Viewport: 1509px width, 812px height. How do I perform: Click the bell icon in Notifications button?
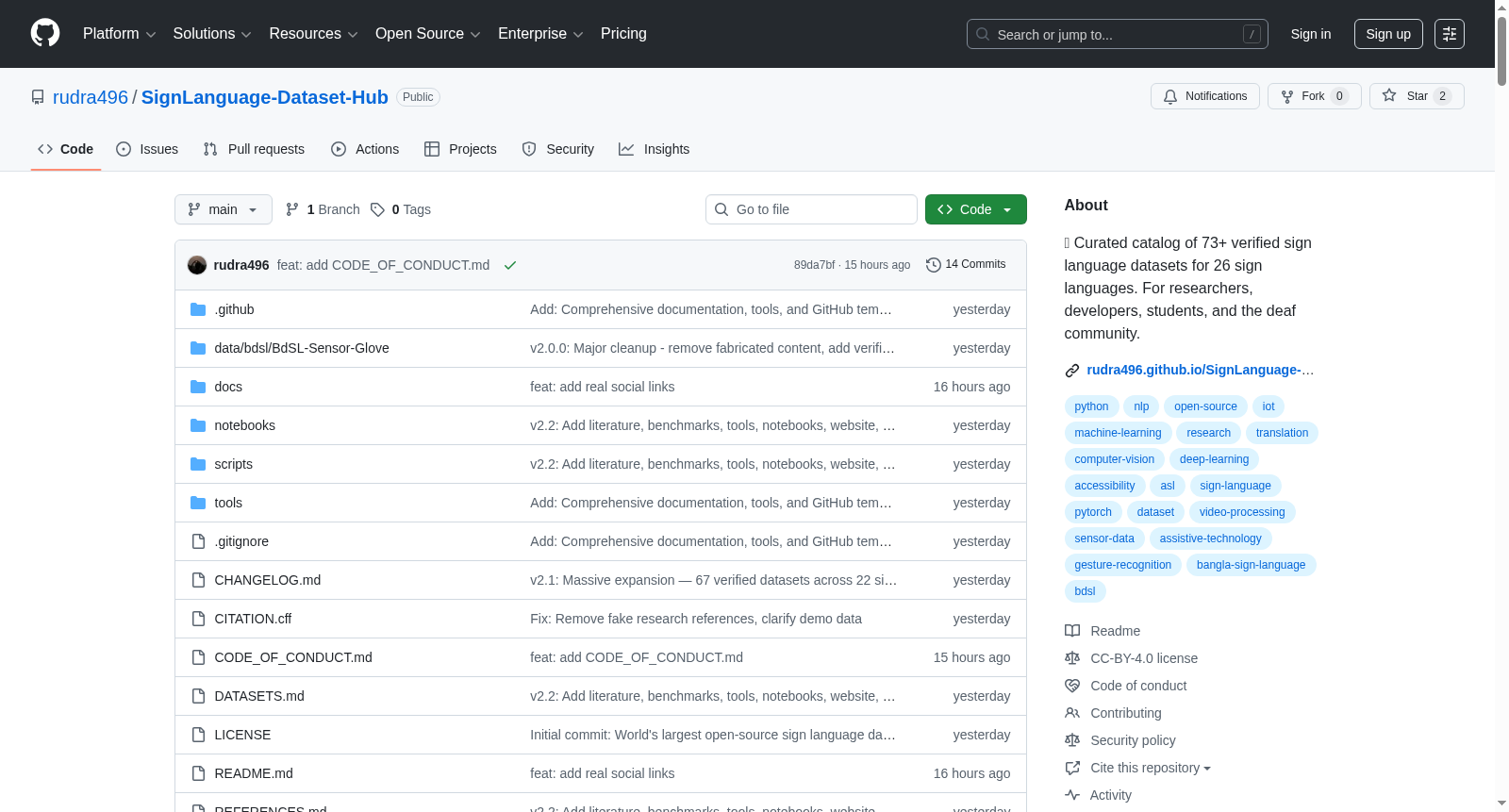[1170, 96]
